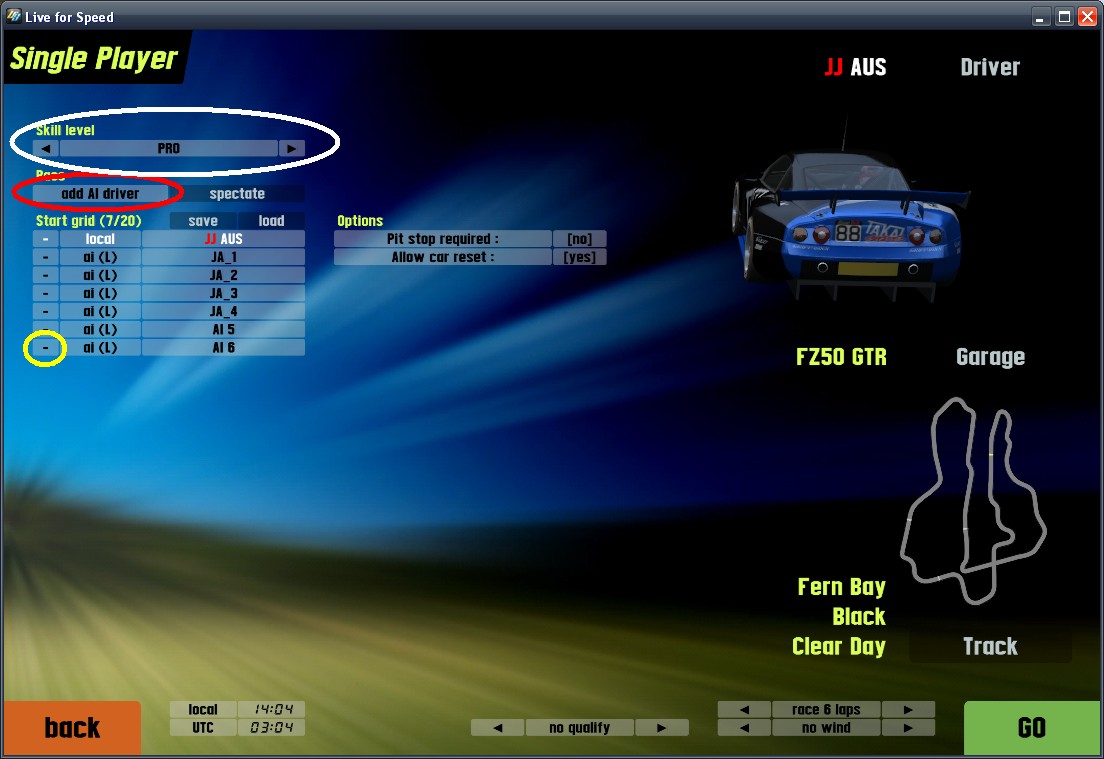Remove AI 6 with minus button

coord(46,348)
